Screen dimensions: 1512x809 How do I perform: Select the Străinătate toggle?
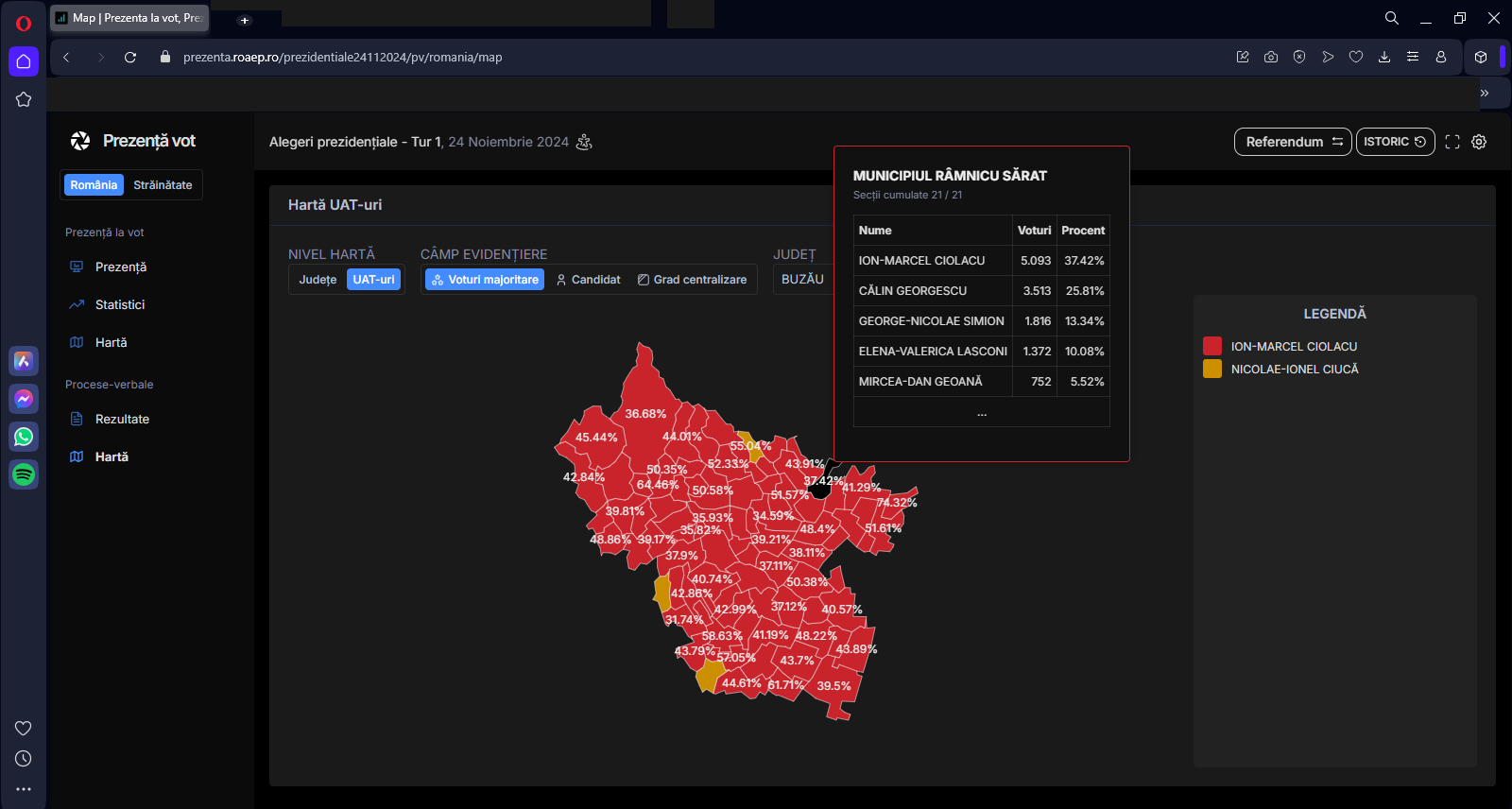coord(163,185)
